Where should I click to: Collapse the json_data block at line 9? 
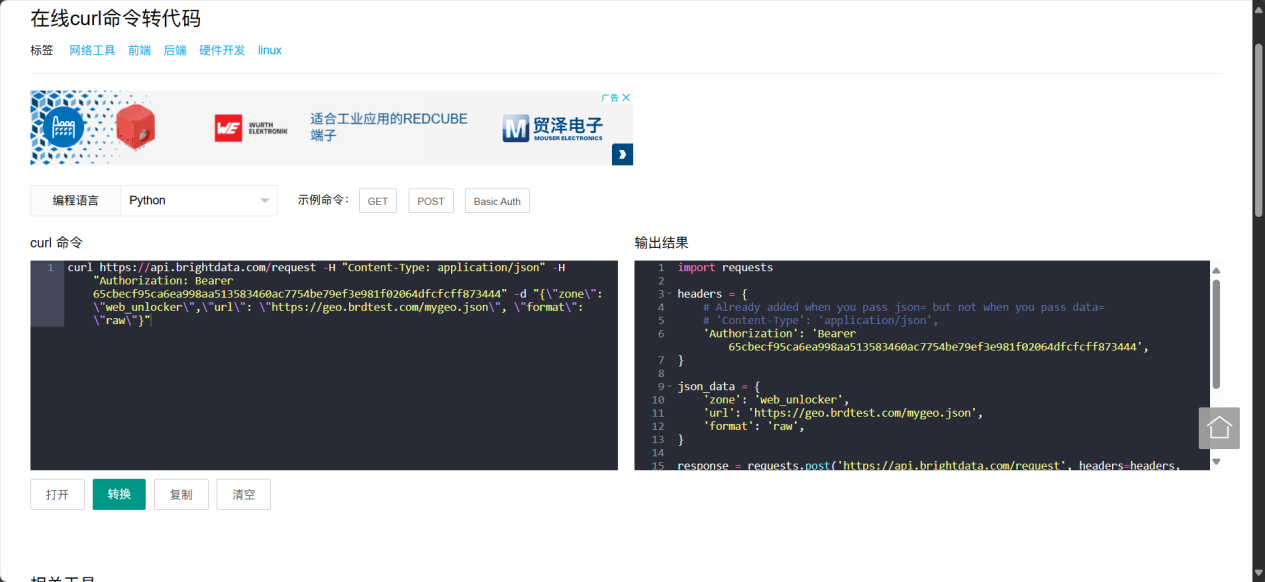(x=670, y=386)
